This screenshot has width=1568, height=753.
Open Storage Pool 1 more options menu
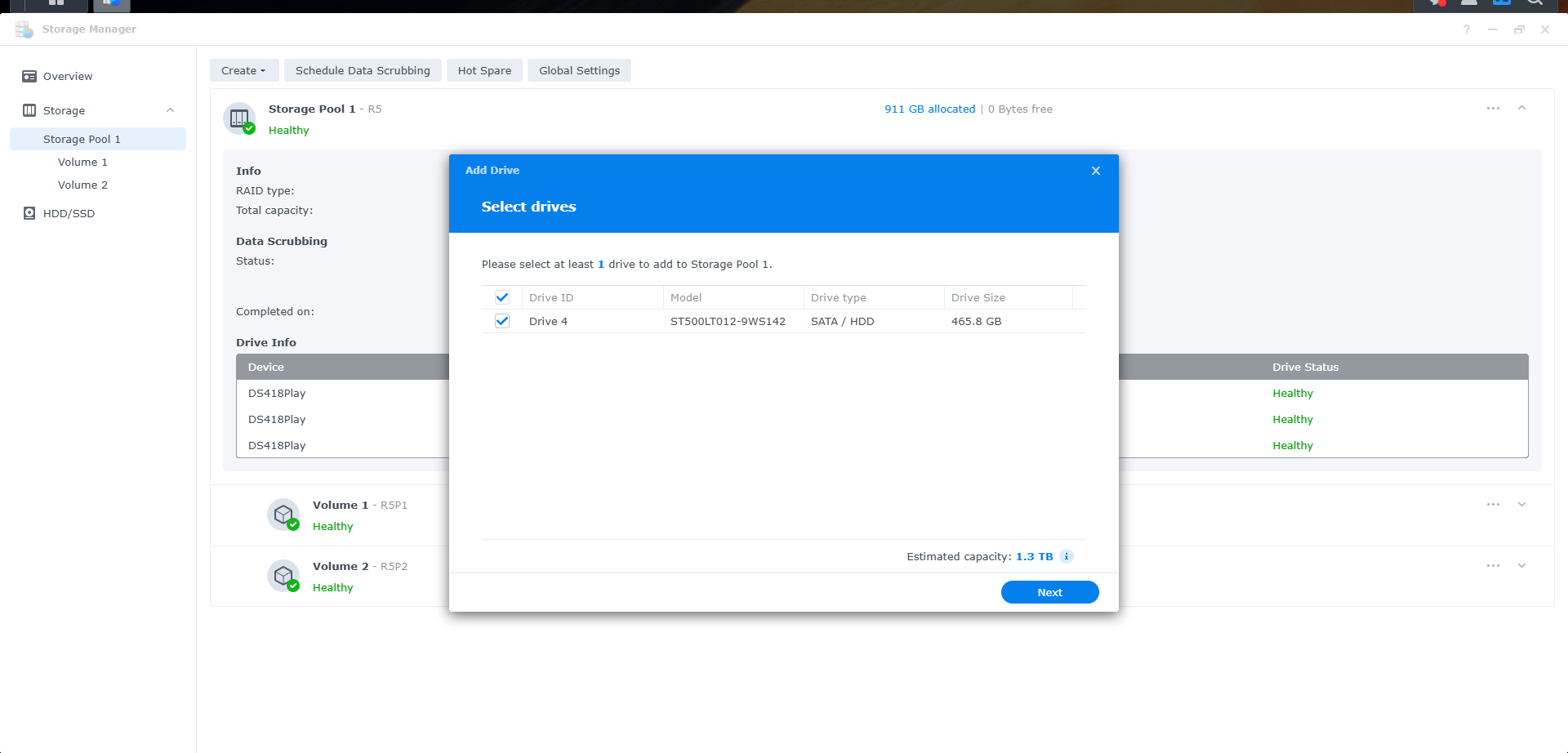[x=1493, y=109]
